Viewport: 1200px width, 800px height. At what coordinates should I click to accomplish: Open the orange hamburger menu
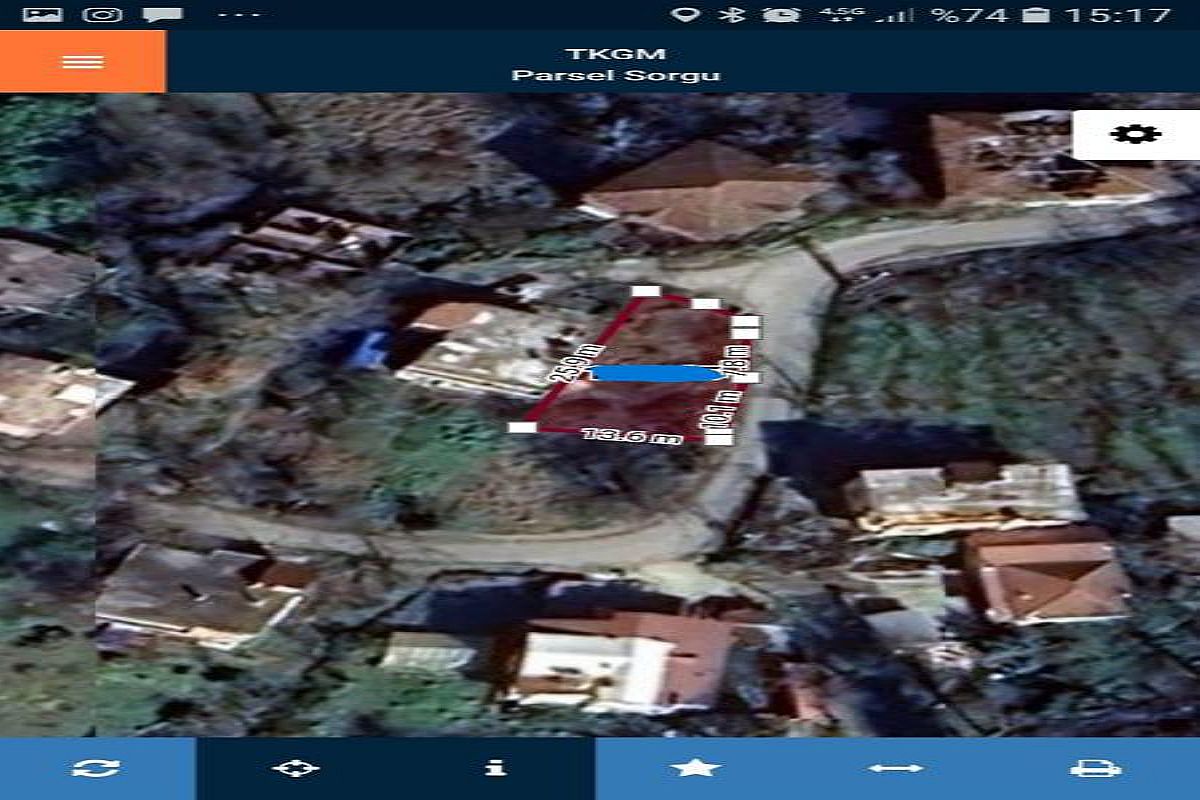tap(83, 62)
